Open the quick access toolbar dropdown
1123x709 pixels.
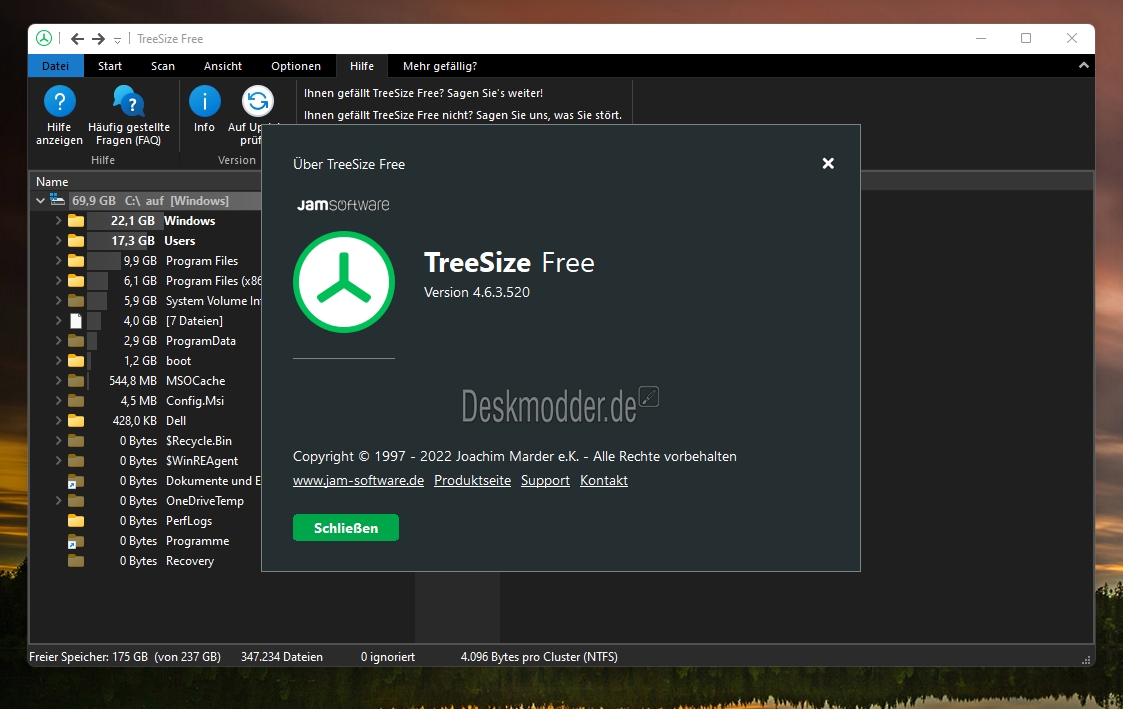tap(117, 40)
